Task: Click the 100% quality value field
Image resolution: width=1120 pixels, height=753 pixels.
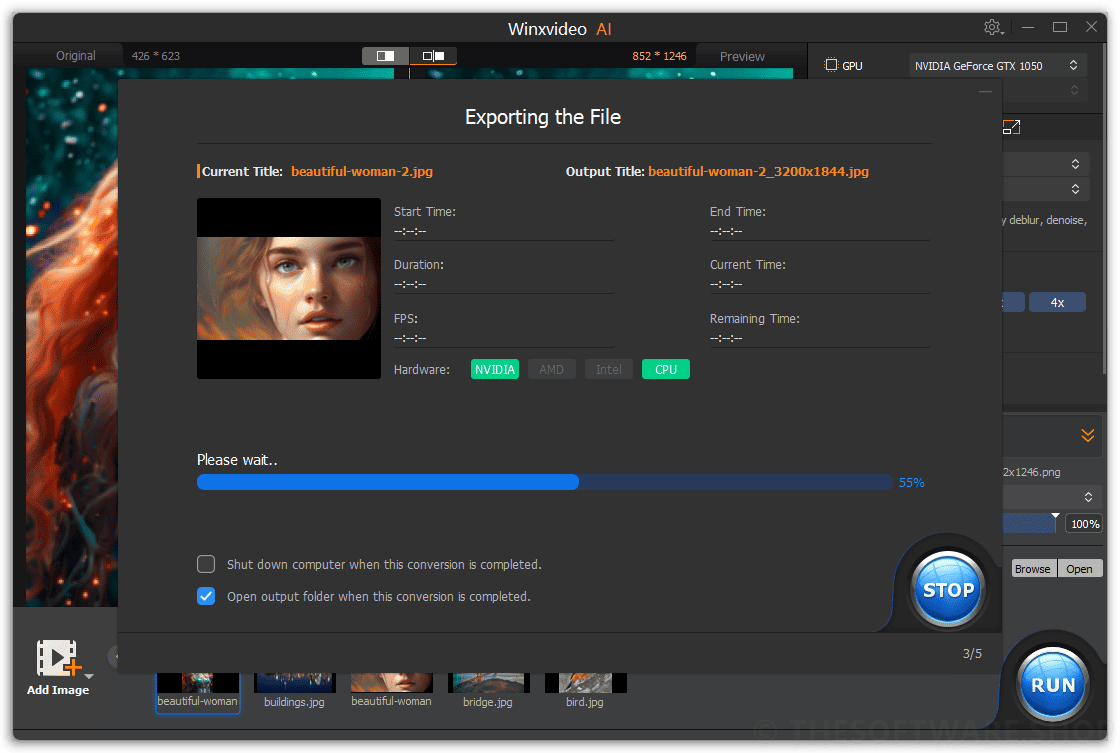Action: (1084, 524)
